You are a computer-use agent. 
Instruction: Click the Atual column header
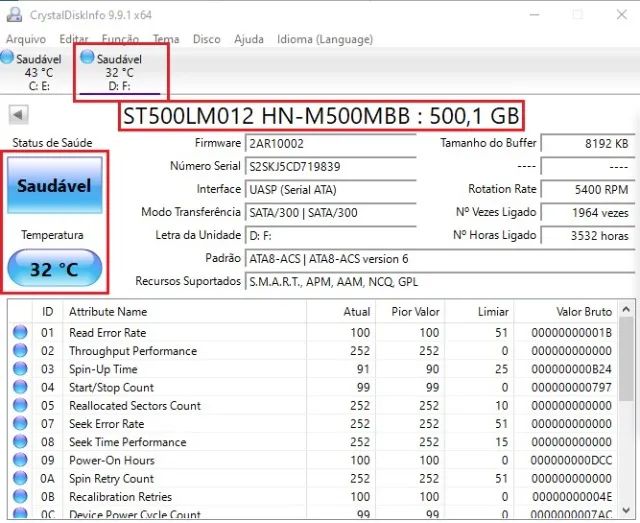[341, 312]
